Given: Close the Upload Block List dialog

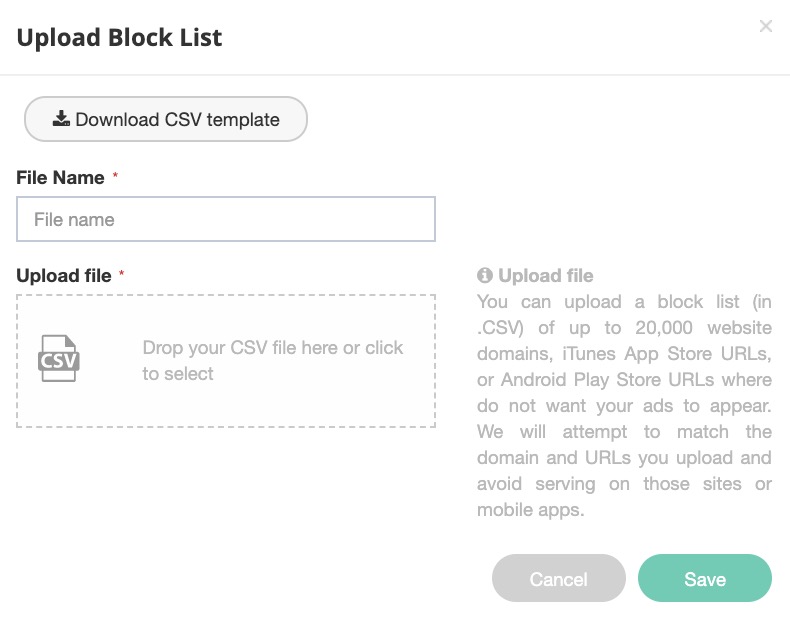Looking at the screenshot, I should (x=766, y=27).
